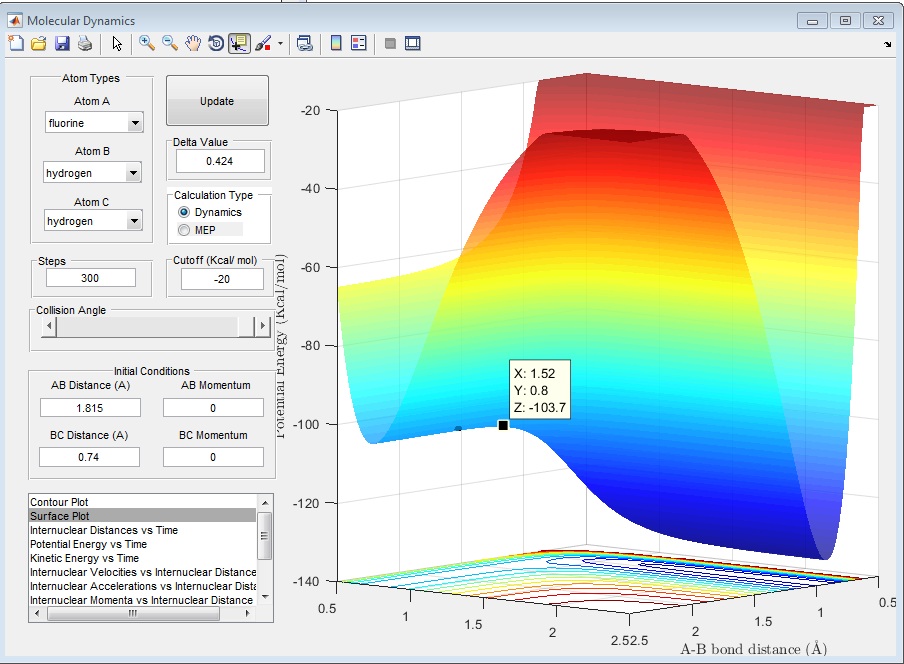Open a file with the folder icon

click(x=39, y=43)
